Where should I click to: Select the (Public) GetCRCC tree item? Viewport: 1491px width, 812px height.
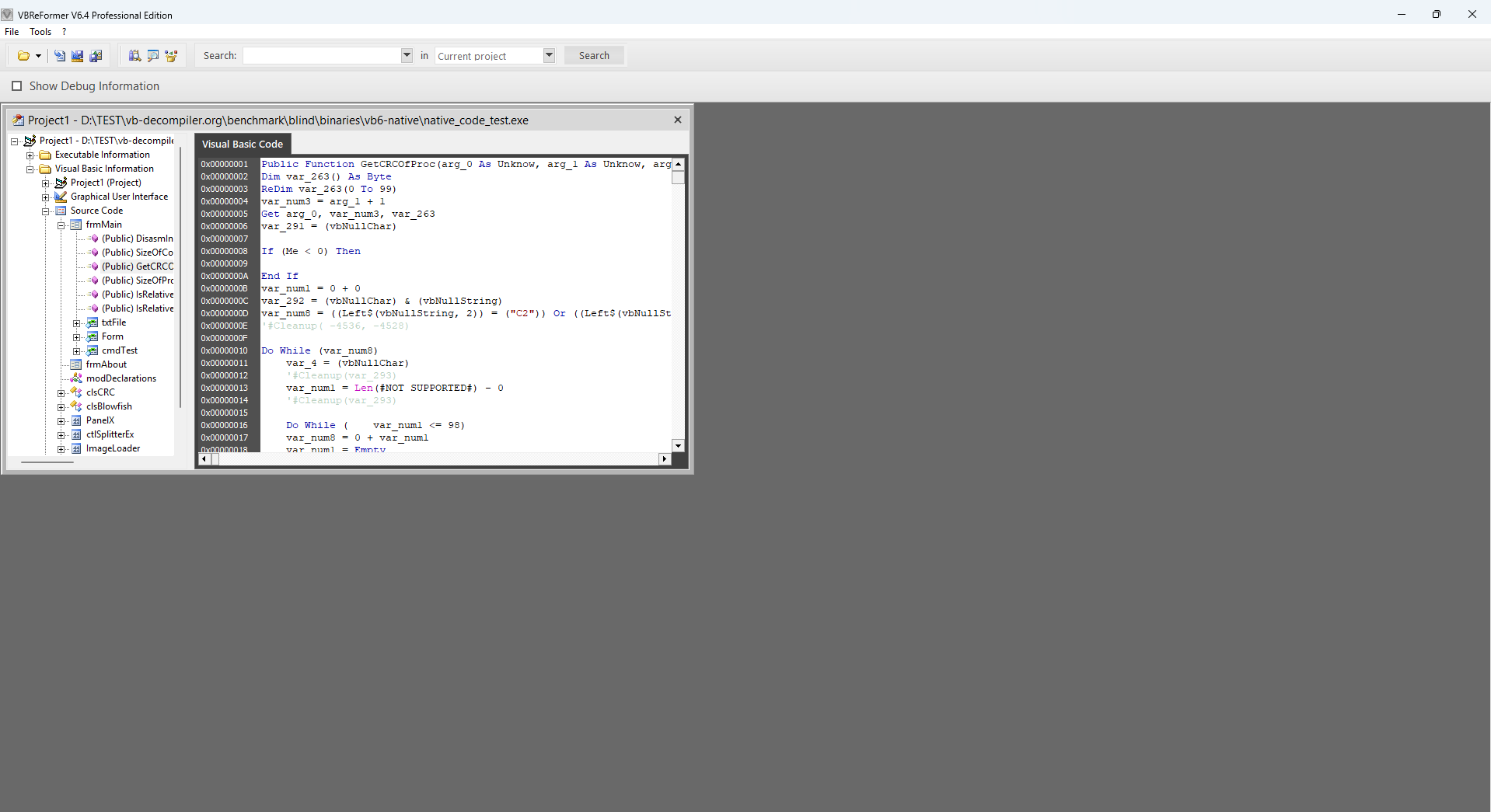pyautogui.click(x=138, y=267)
